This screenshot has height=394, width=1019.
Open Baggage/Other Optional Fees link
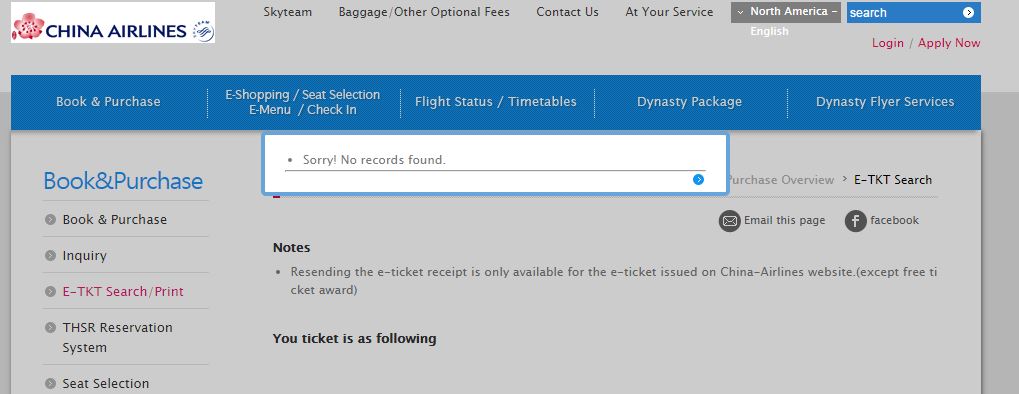[x=424, y=12]
